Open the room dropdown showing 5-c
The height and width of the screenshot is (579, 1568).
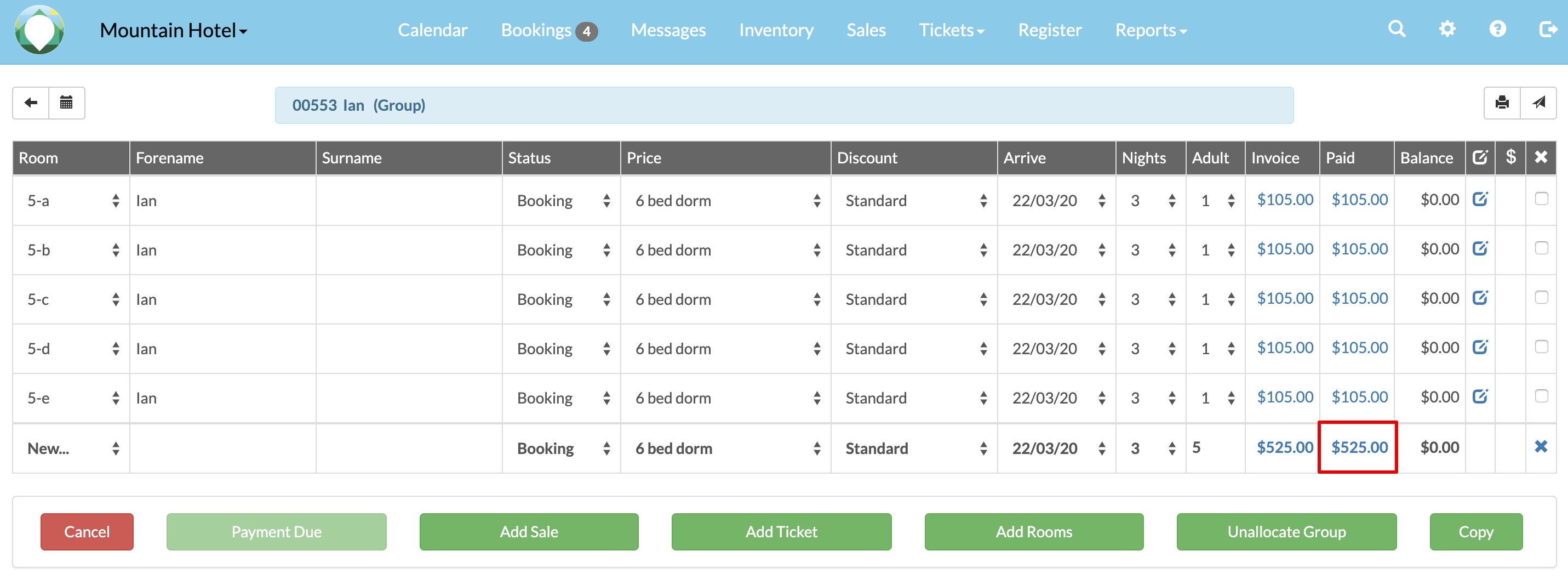[71, 299]
